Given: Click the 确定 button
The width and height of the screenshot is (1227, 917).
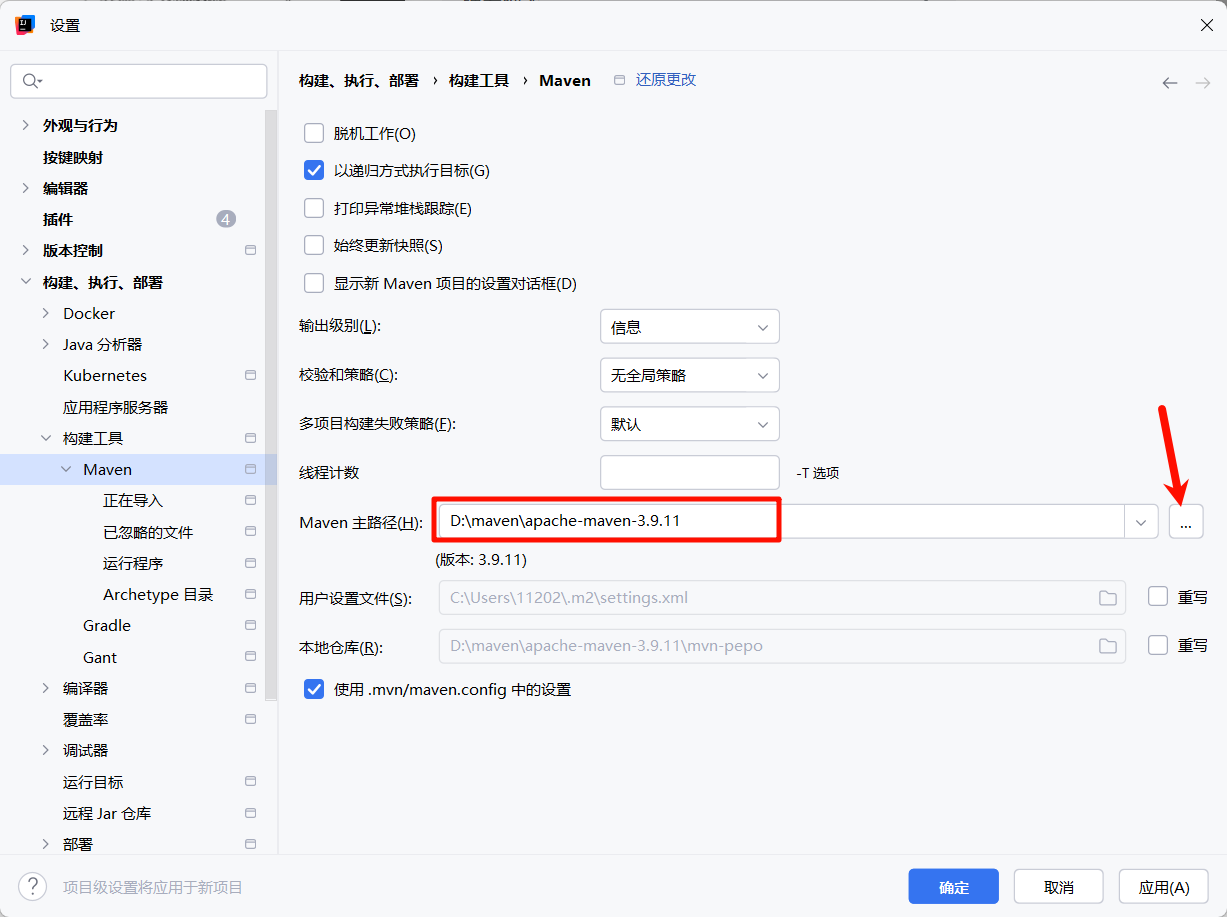Looking at the screenshot, I should (954, 887).
